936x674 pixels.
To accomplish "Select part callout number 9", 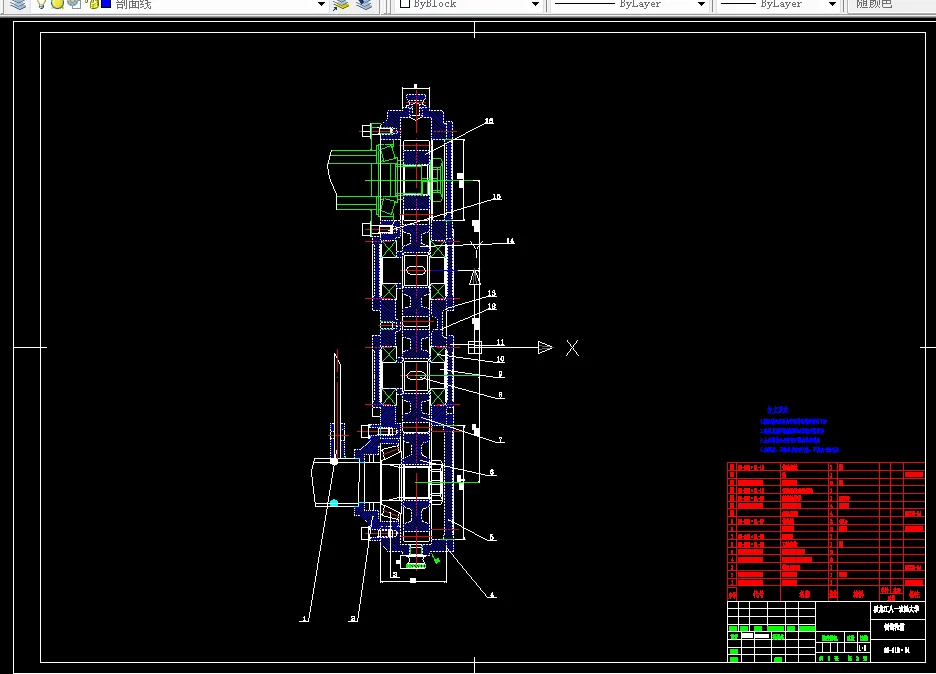I will [500, 374].
